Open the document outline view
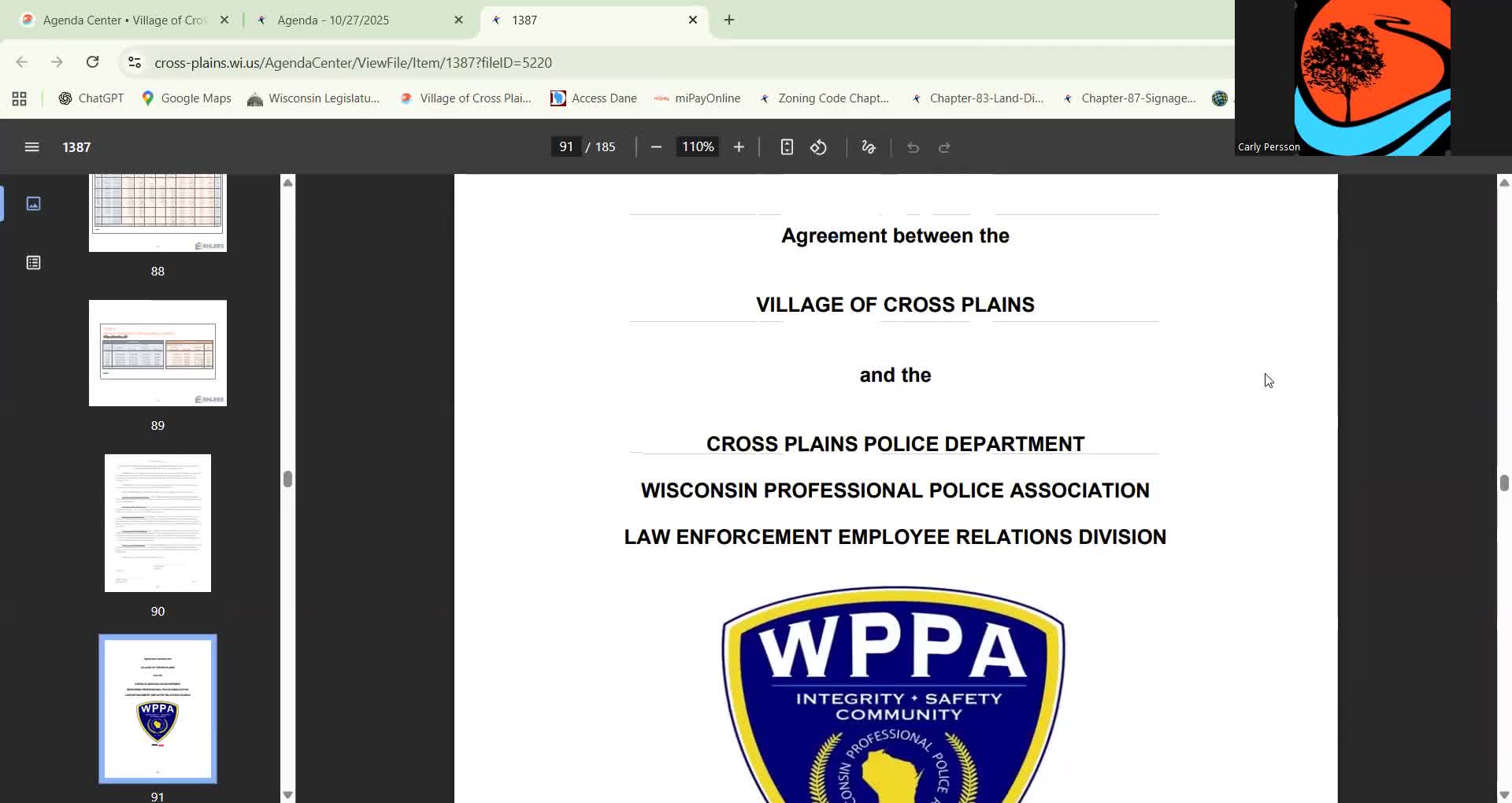Viewport: 1512px width, 803px height. point(33,262)
